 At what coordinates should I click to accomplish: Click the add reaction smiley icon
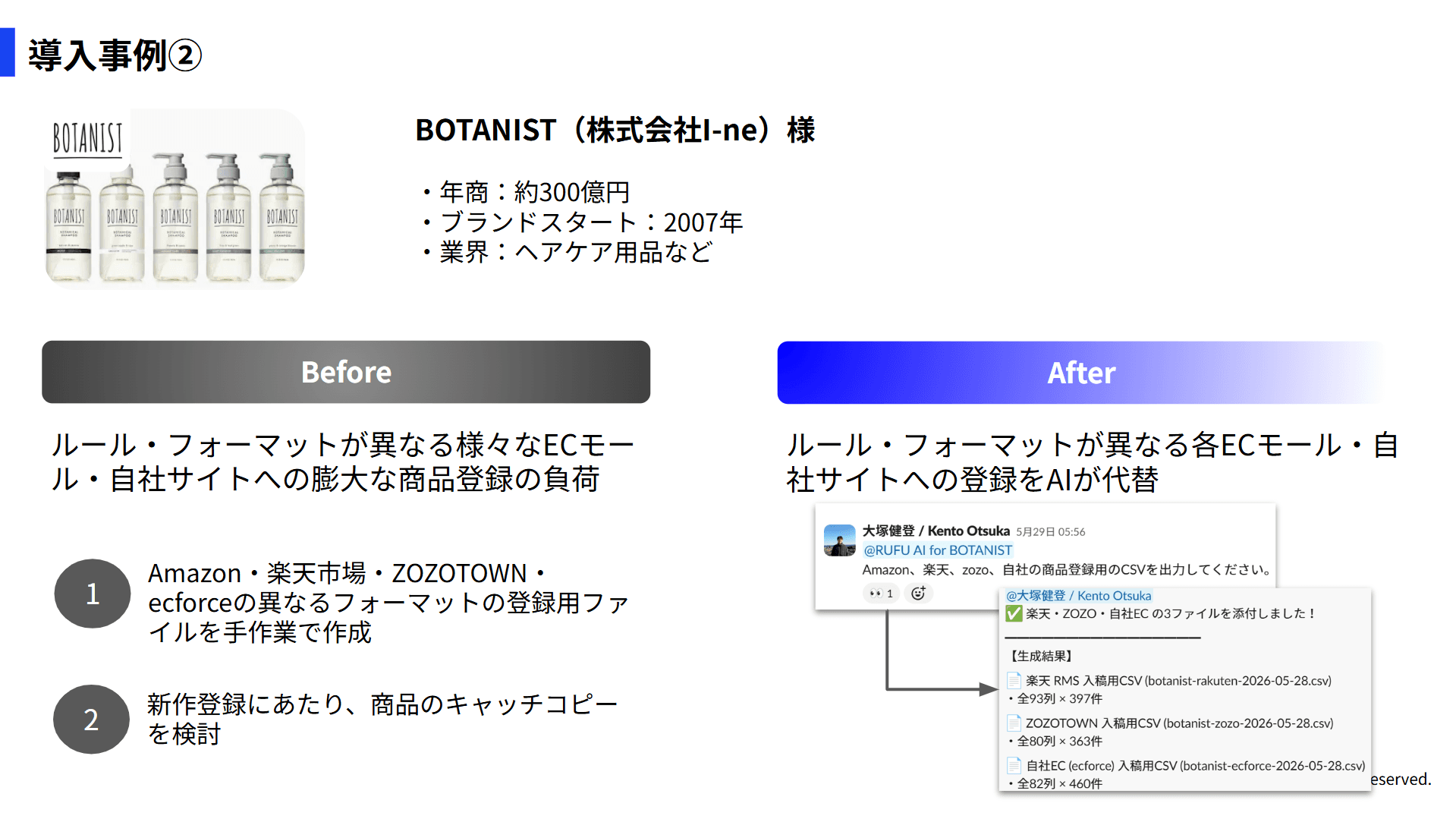(x=918, y=594)
